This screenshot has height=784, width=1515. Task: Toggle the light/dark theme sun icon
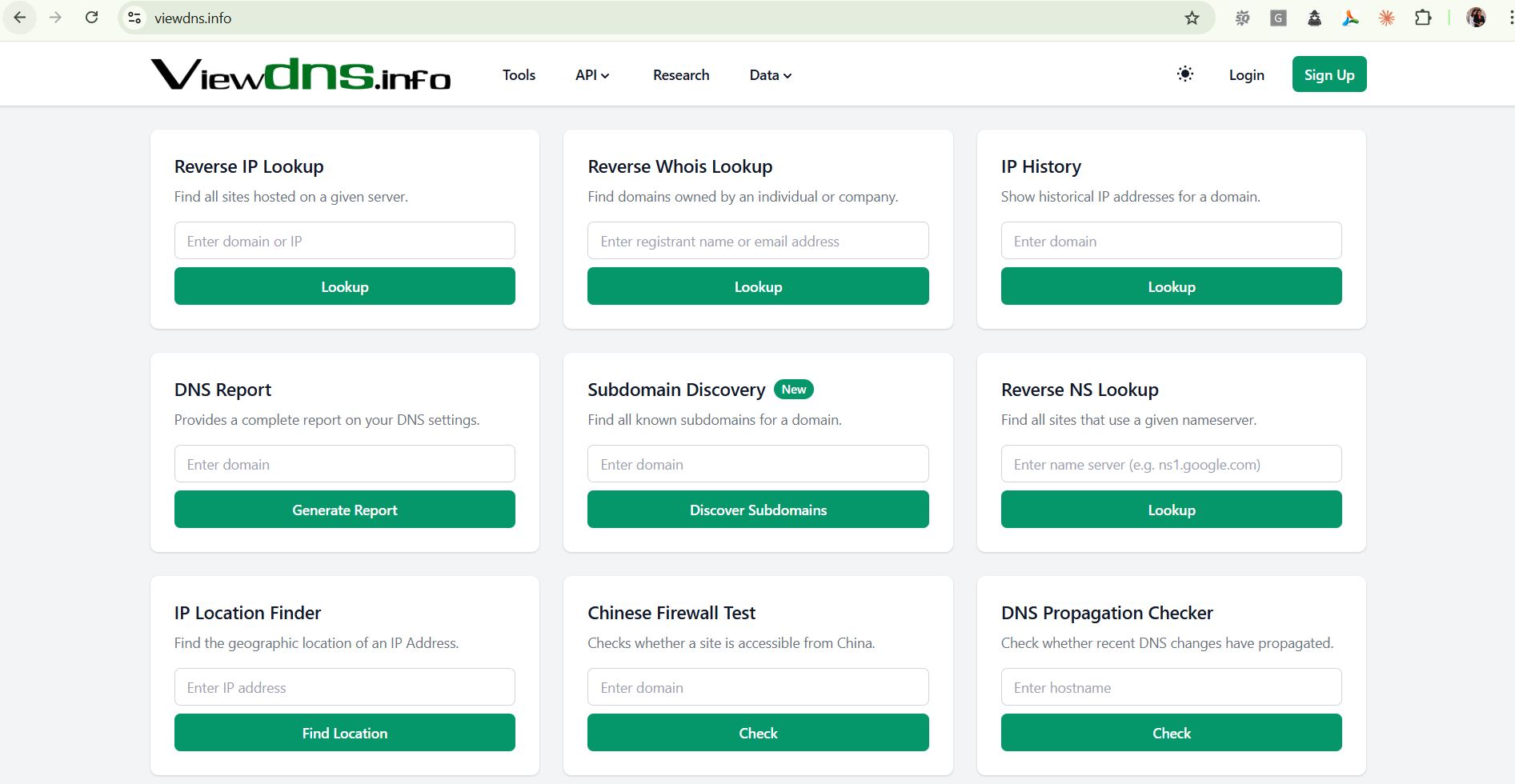pyautogui.click(x=1185, y=74)
